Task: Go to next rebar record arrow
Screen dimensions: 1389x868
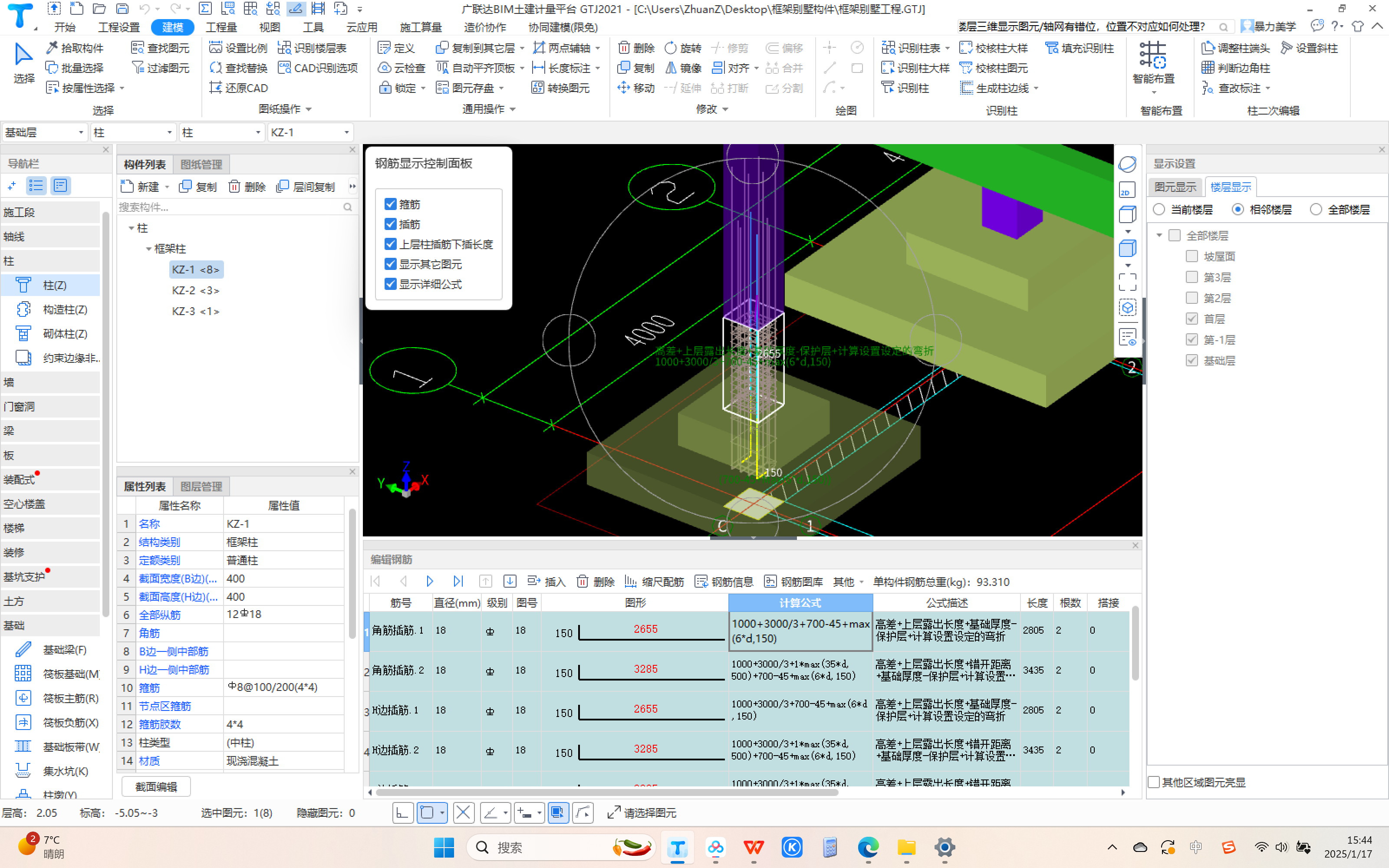Action: tap(430, 582)
